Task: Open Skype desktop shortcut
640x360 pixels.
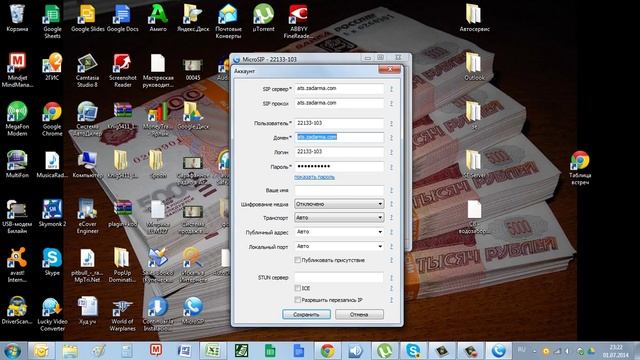Action: [52, 262]
